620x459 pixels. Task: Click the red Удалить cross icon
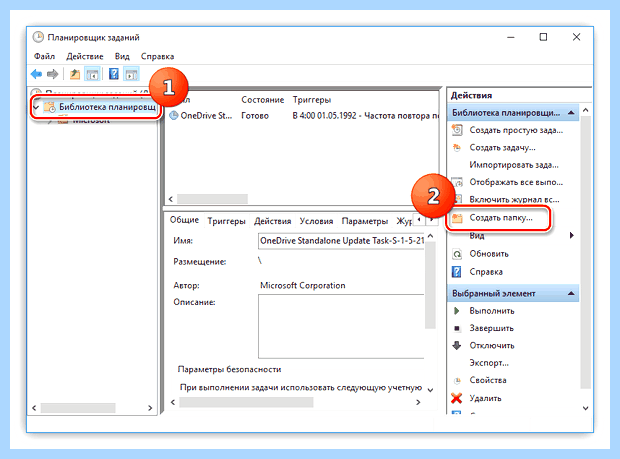point(457,398)
